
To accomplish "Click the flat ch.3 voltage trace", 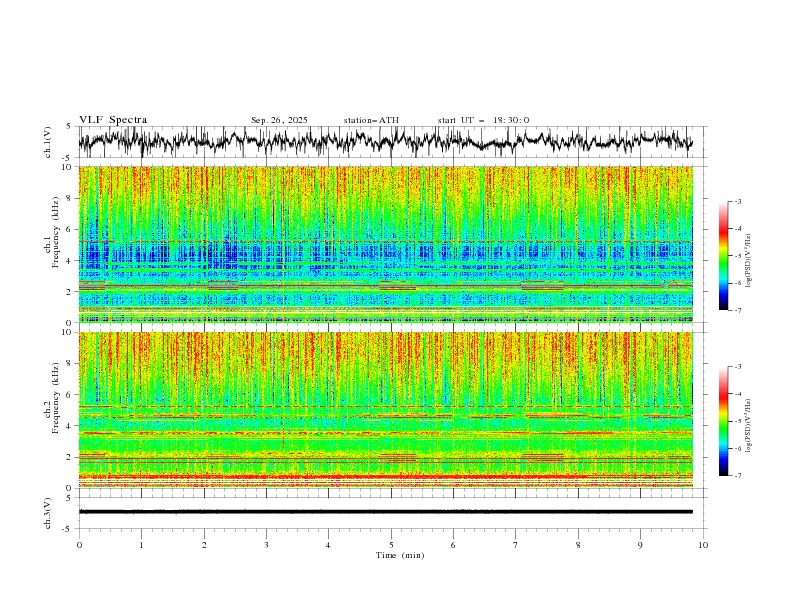I will pyautogui.click(x=386, y=512).
